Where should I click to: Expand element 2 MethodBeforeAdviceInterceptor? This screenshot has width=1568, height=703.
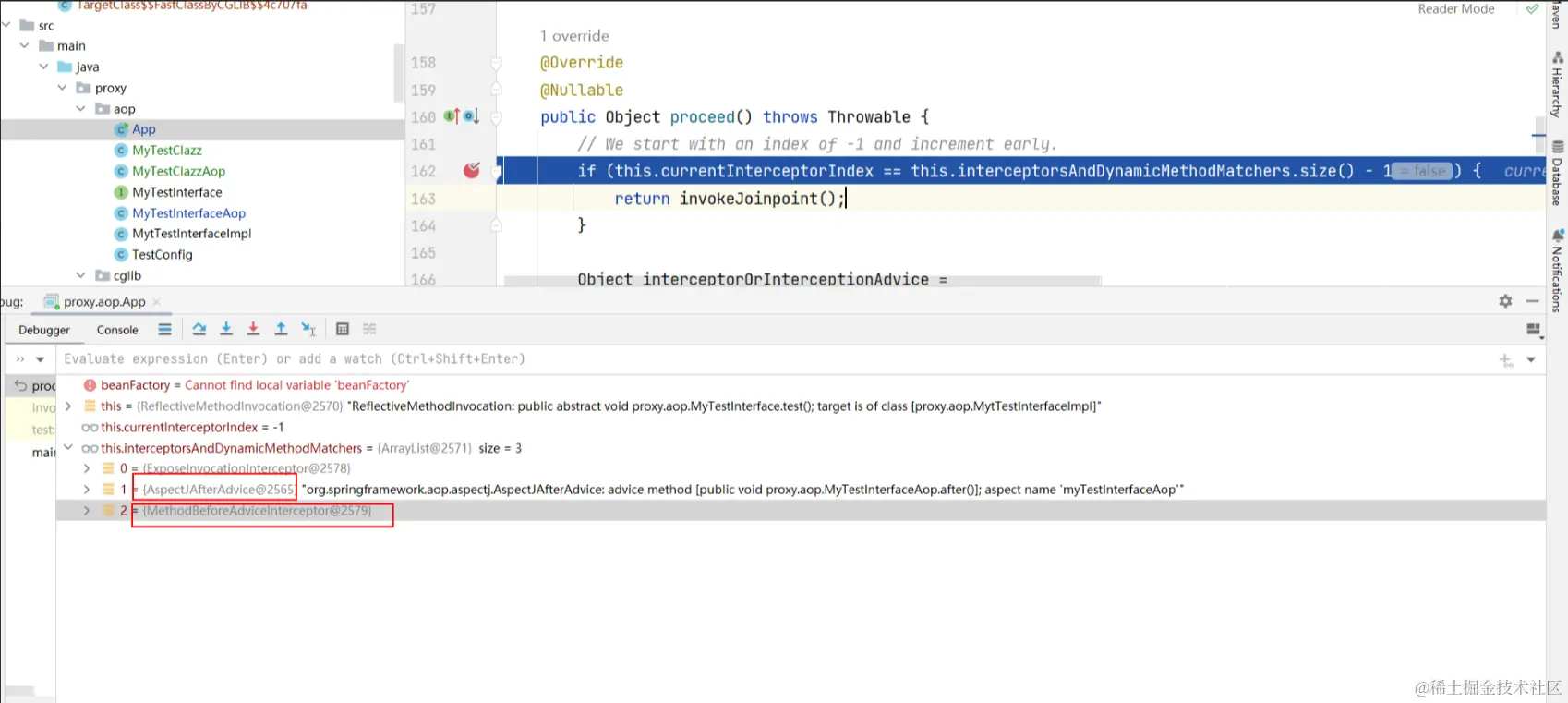coord(87,511)
